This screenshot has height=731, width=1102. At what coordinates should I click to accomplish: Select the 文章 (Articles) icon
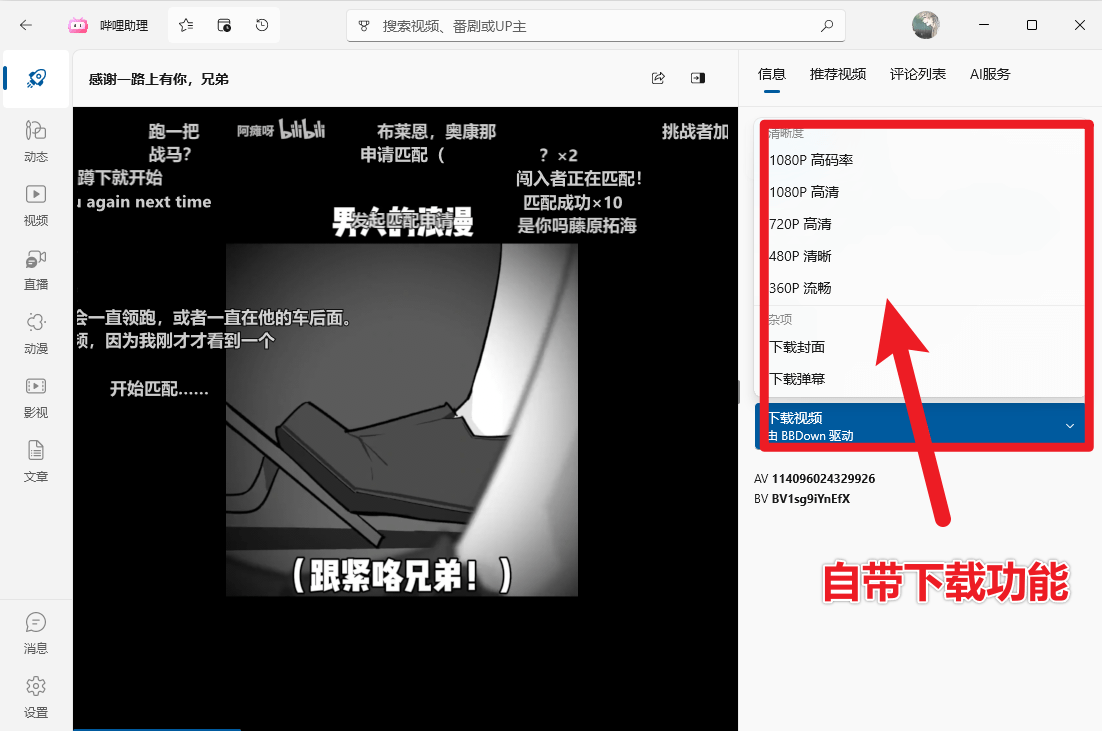36,462
